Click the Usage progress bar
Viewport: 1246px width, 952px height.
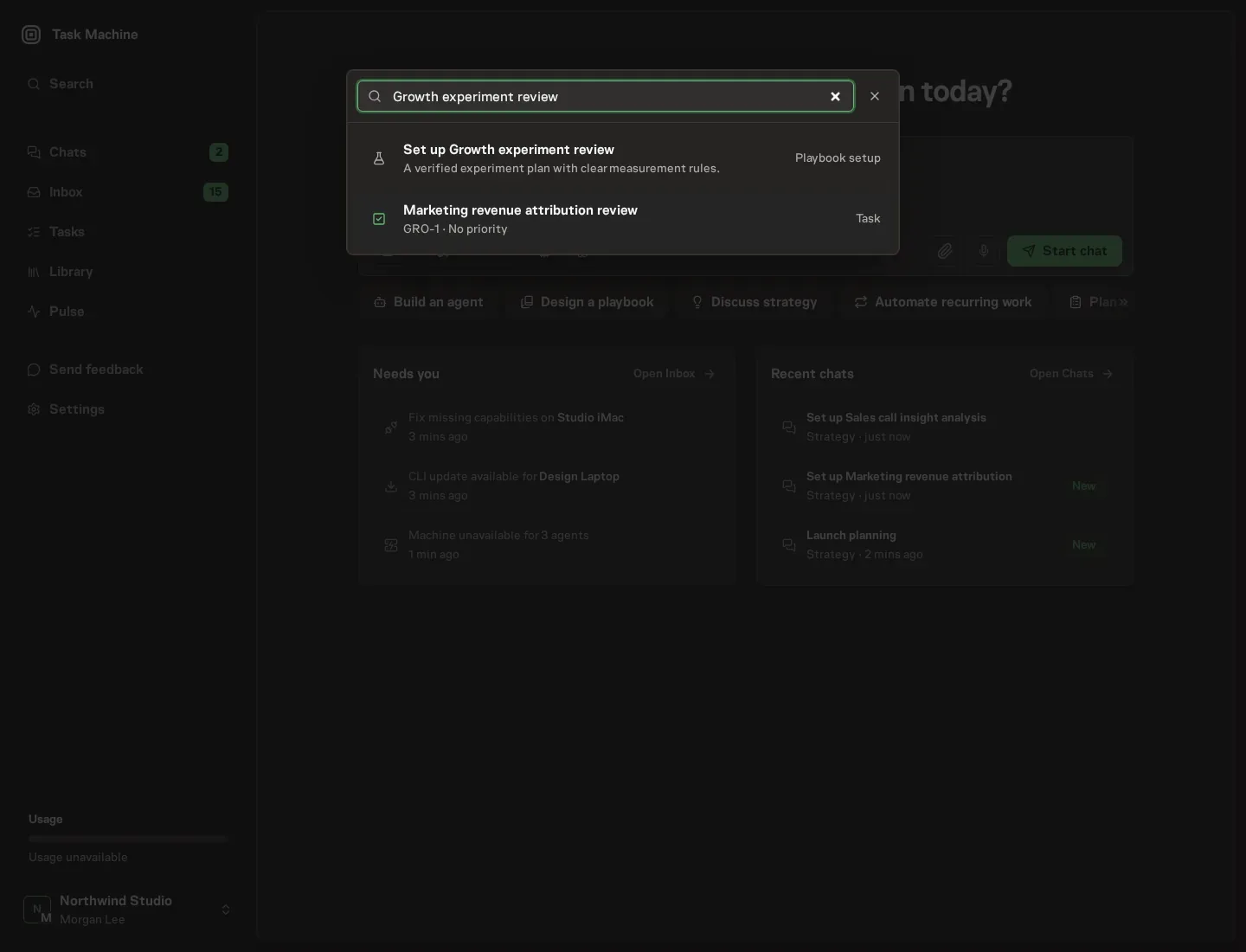pyautogui.click(x=128, y=839)
